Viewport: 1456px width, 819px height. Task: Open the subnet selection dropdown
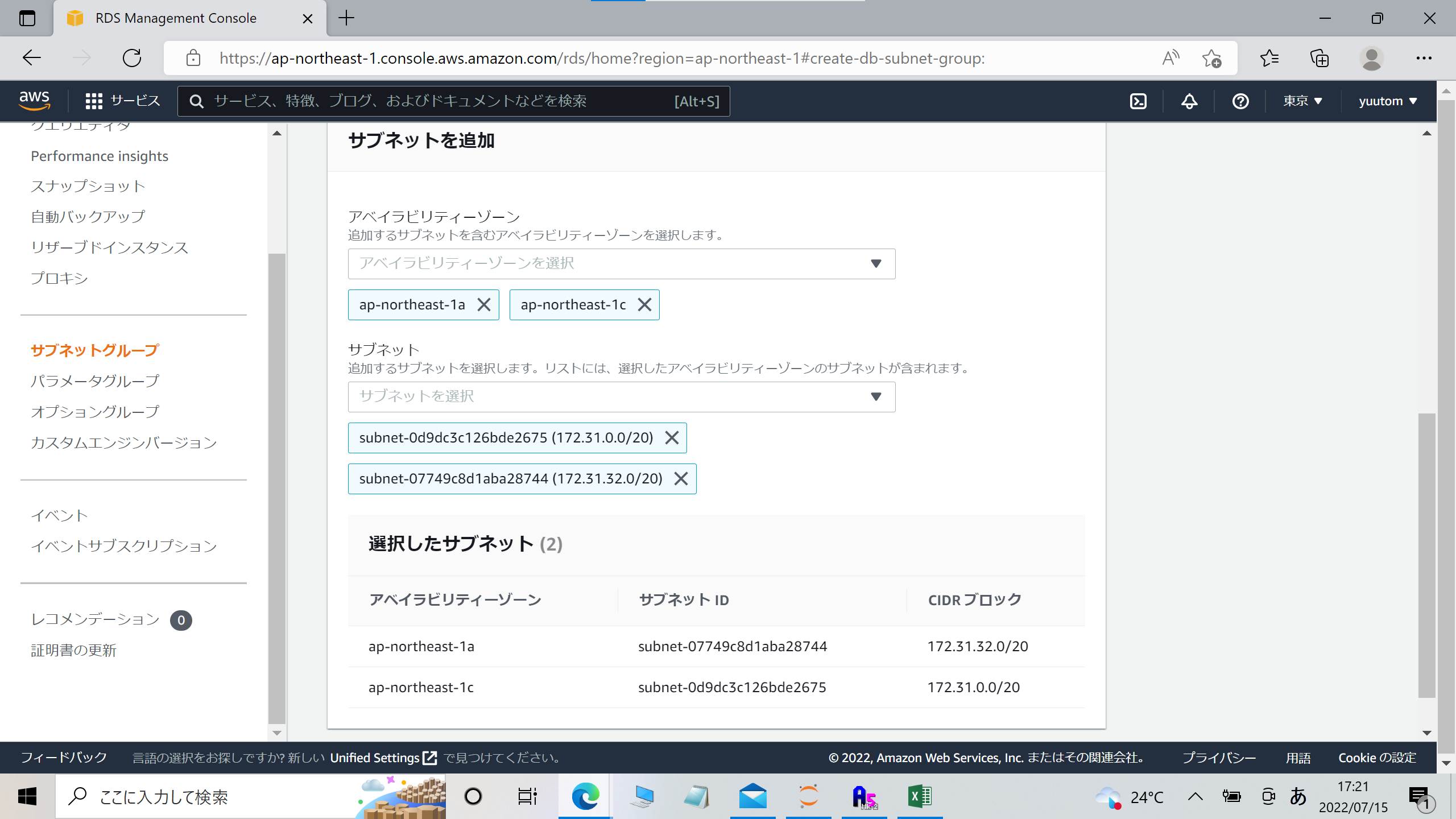pos(621,396)
